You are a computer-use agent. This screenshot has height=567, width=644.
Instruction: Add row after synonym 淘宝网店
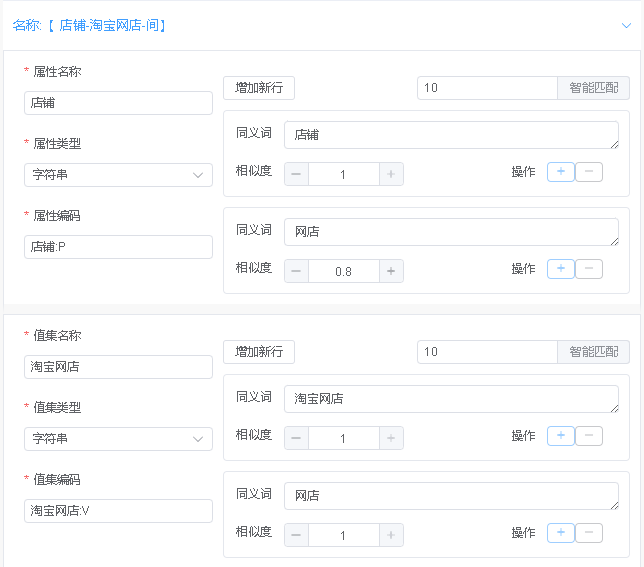click(x=560, y=436)
